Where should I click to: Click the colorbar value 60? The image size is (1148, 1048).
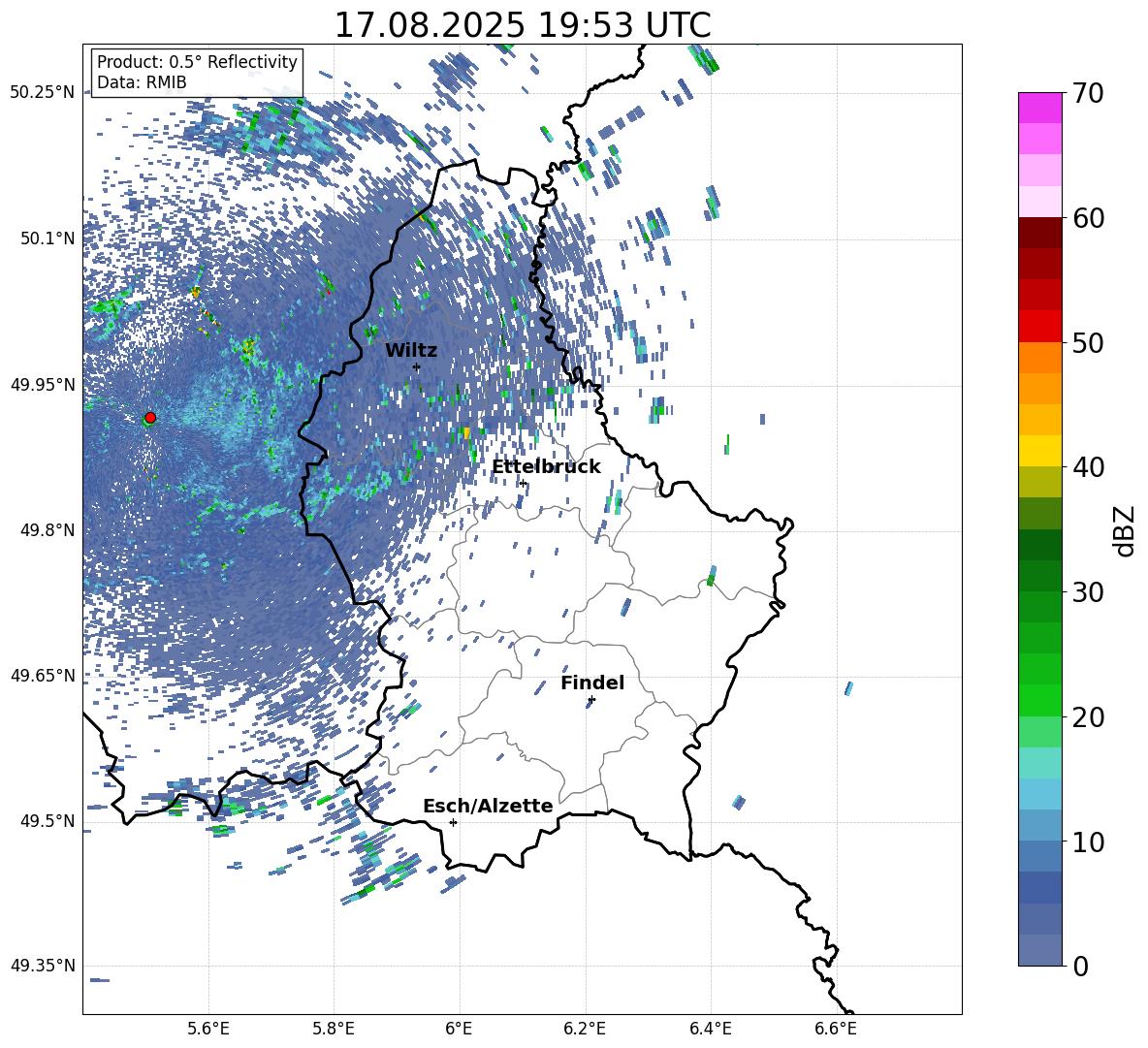pos(1087,218)
